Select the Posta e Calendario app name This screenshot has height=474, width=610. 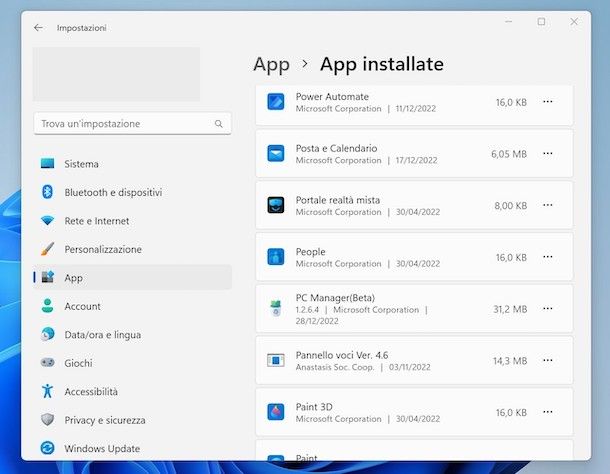pyautogui.click(x=337, y=148)
